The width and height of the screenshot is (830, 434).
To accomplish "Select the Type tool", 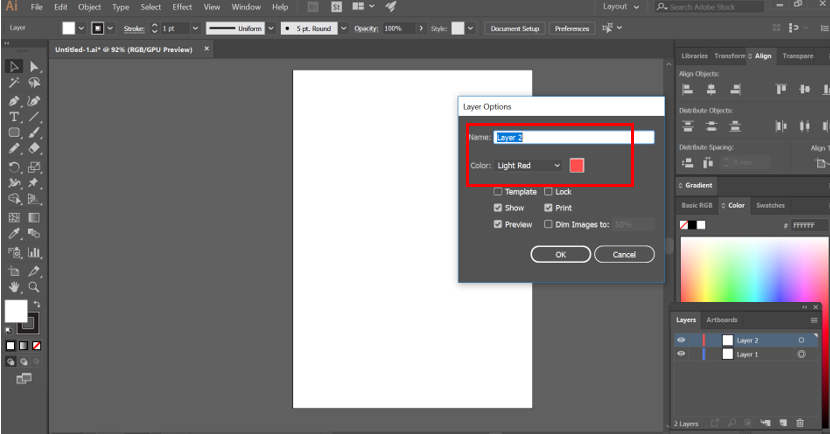I will [x=14, y=116].
